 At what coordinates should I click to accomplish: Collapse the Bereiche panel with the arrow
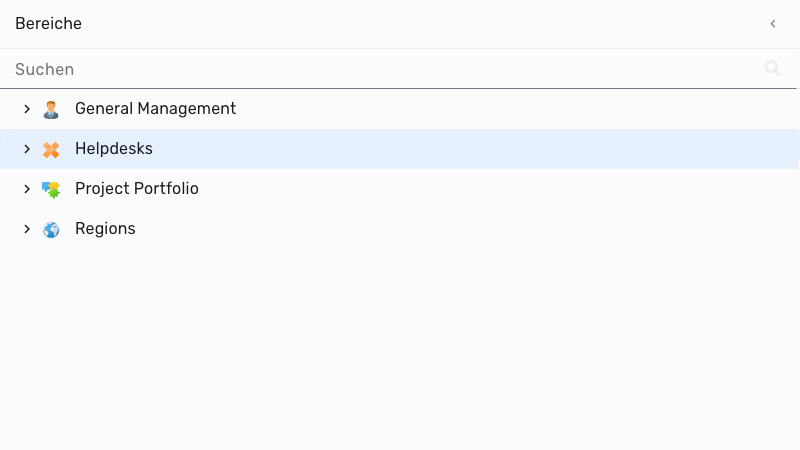tap(773, 23)
